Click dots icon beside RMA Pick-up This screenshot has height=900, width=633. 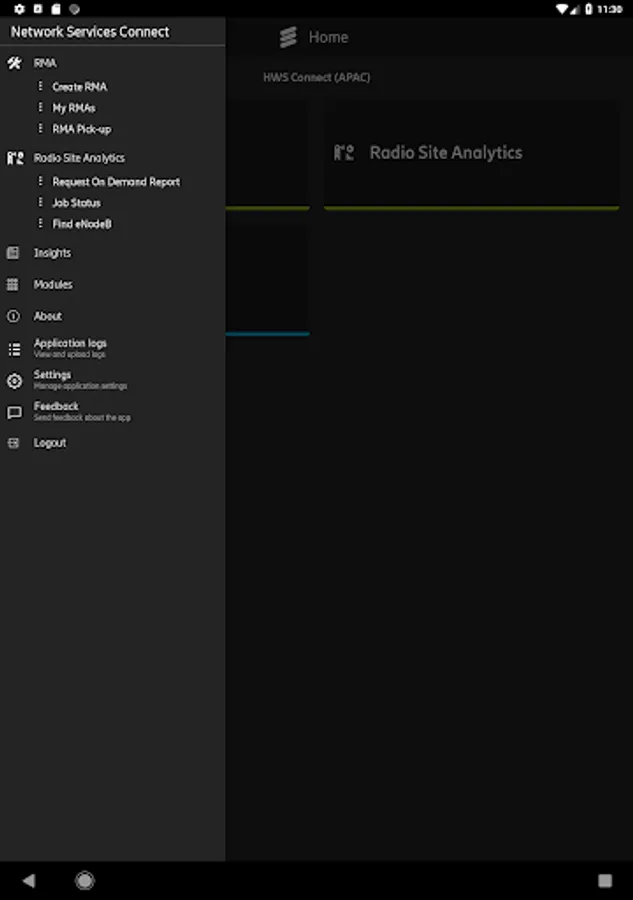coord(40,129)
